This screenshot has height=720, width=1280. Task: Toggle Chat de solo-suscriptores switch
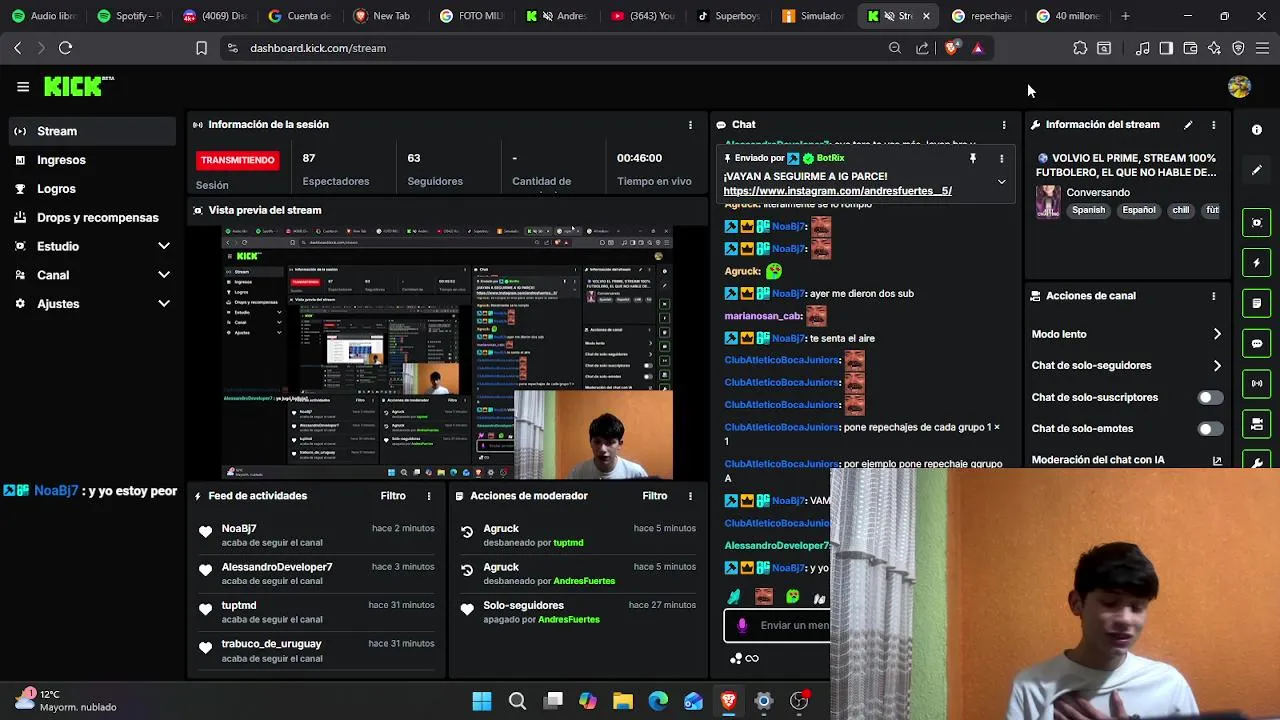pyautogui.click(x=1210, y=397)
